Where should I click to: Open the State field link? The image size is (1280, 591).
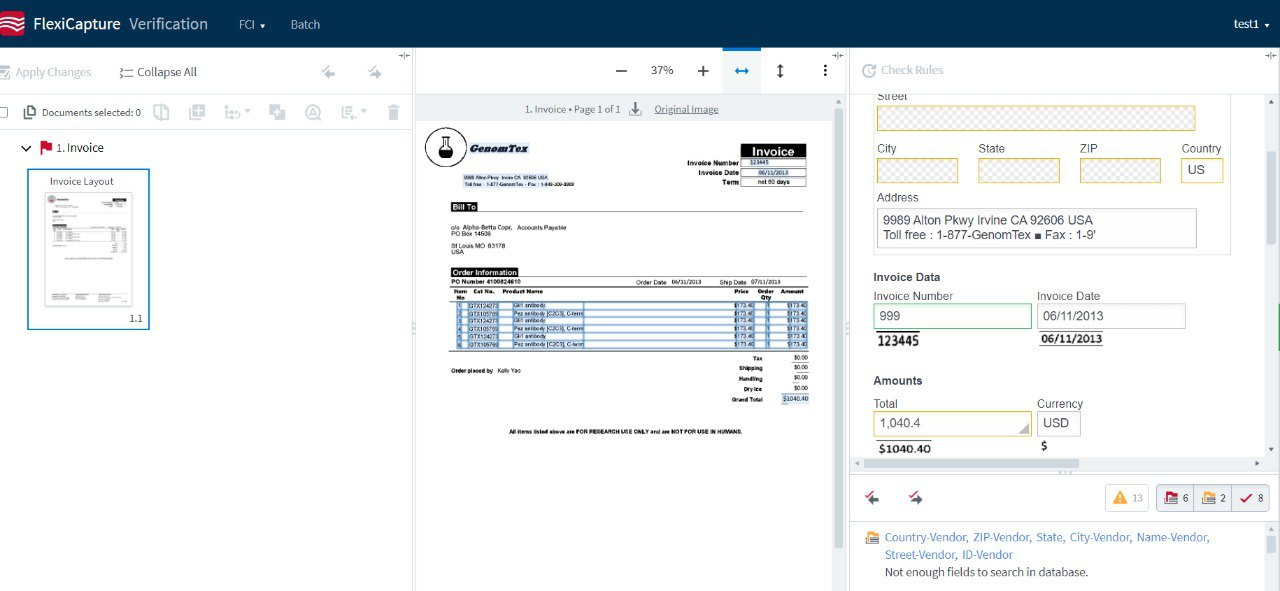(x=1049, y=537)
